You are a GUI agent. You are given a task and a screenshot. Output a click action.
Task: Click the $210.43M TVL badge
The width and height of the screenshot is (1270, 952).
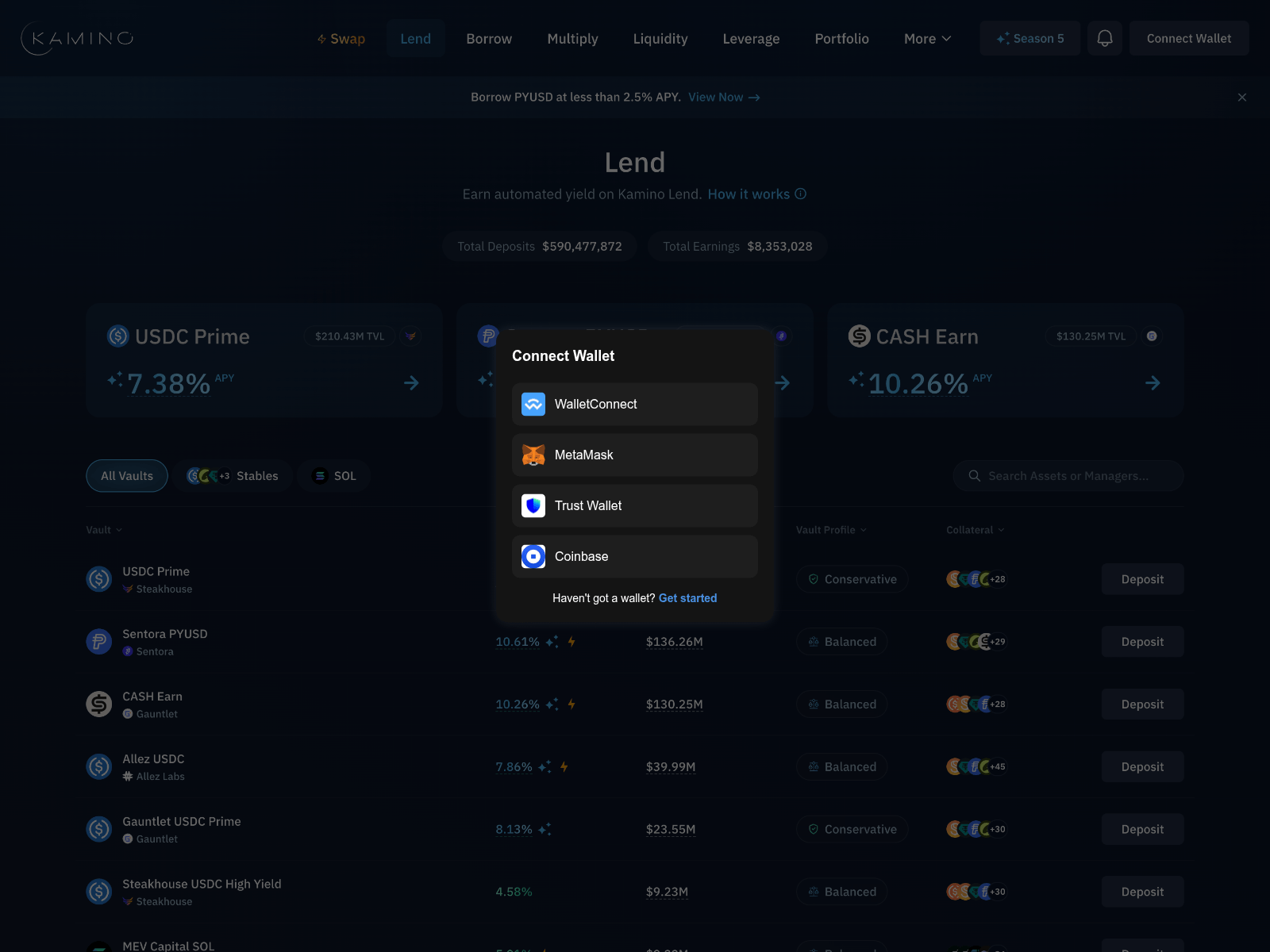[x=349, y=336]
